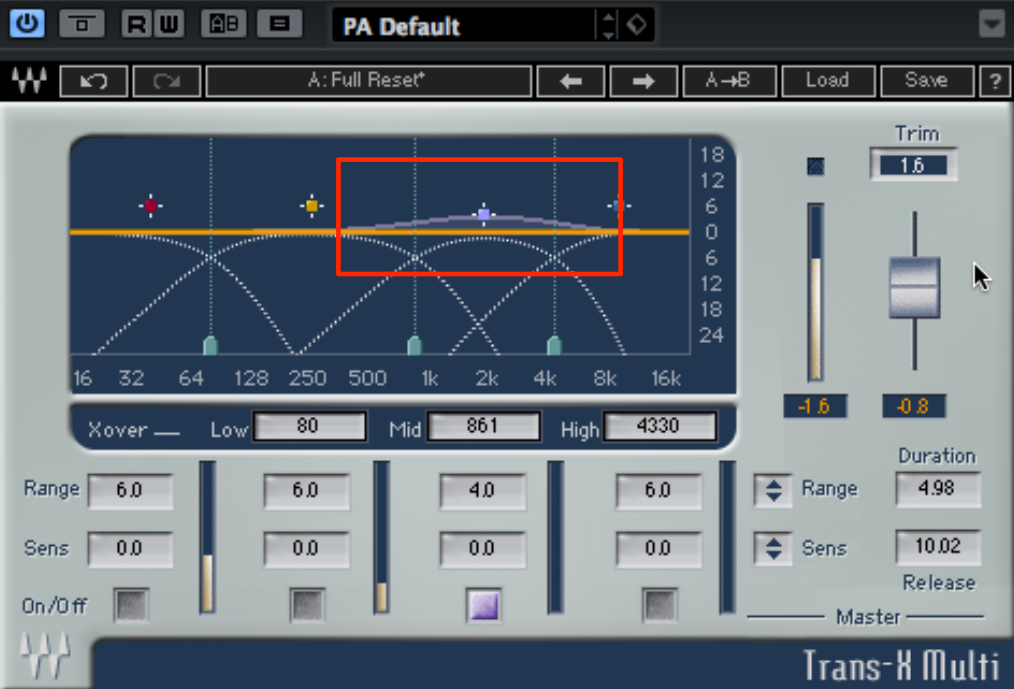Click the Release value 10.02
Image resolution: width=1014 pixels, height=689 pixels.
click(938, 547)
